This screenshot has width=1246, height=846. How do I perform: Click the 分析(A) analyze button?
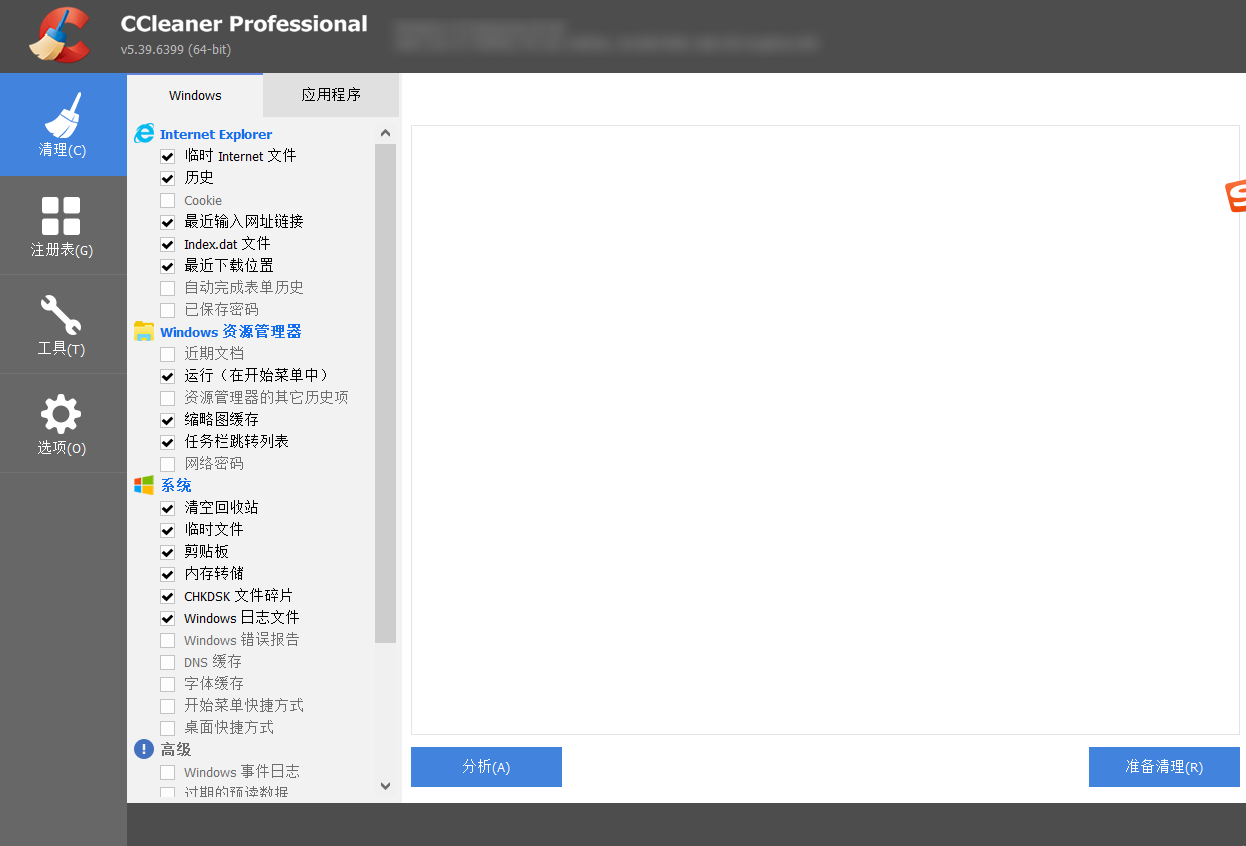click(486, 767)
